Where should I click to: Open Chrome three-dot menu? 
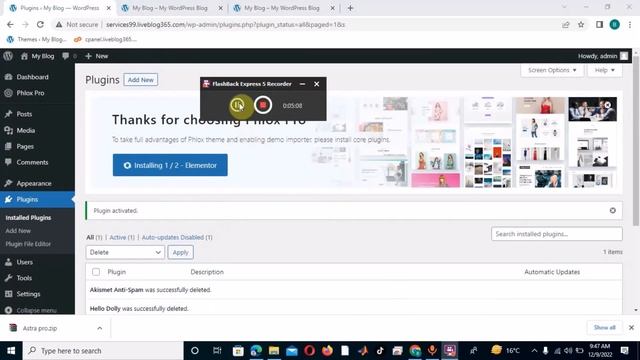(630, 24)
